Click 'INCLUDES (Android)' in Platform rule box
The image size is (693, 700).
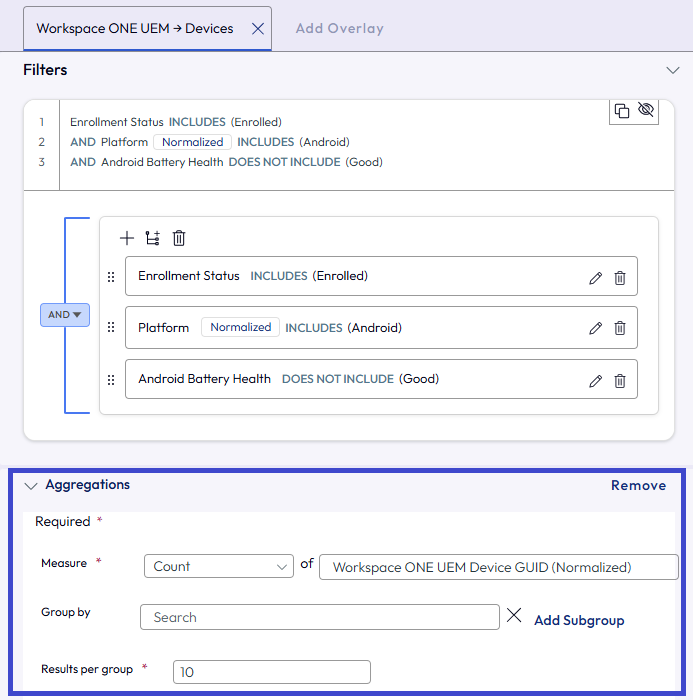[x=343, y=328]
